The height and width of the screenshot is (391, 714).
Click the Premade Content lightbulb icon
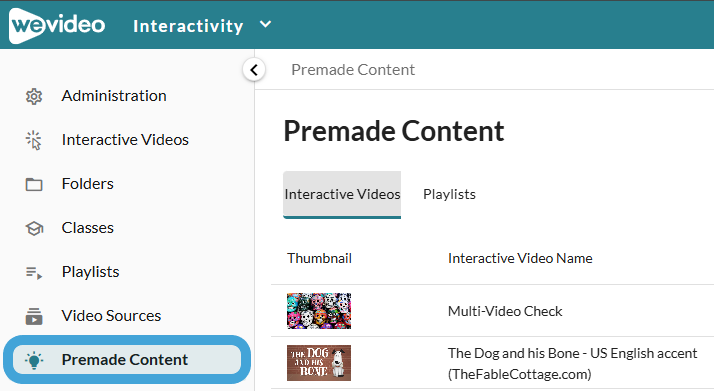34,360
